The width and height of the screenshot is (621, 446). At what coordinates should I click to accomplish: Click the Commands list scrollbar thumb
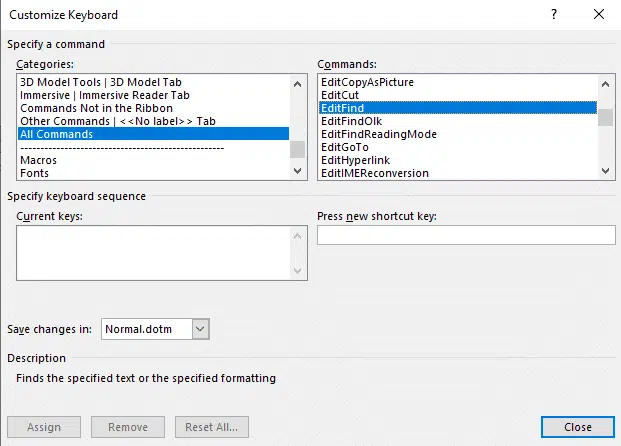point(605,117)
